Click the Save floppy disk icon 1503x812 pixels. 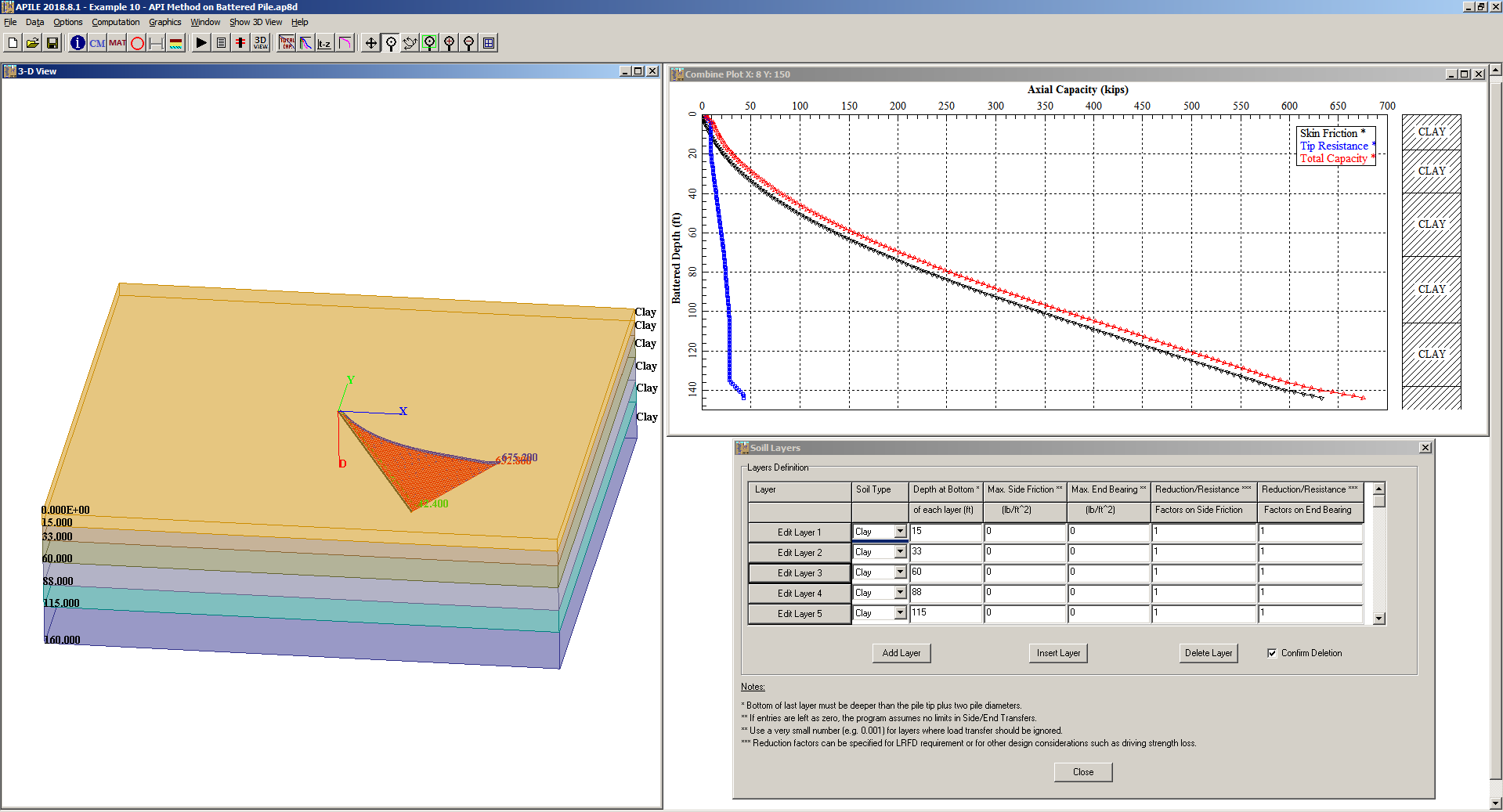(x=52, y=43)
